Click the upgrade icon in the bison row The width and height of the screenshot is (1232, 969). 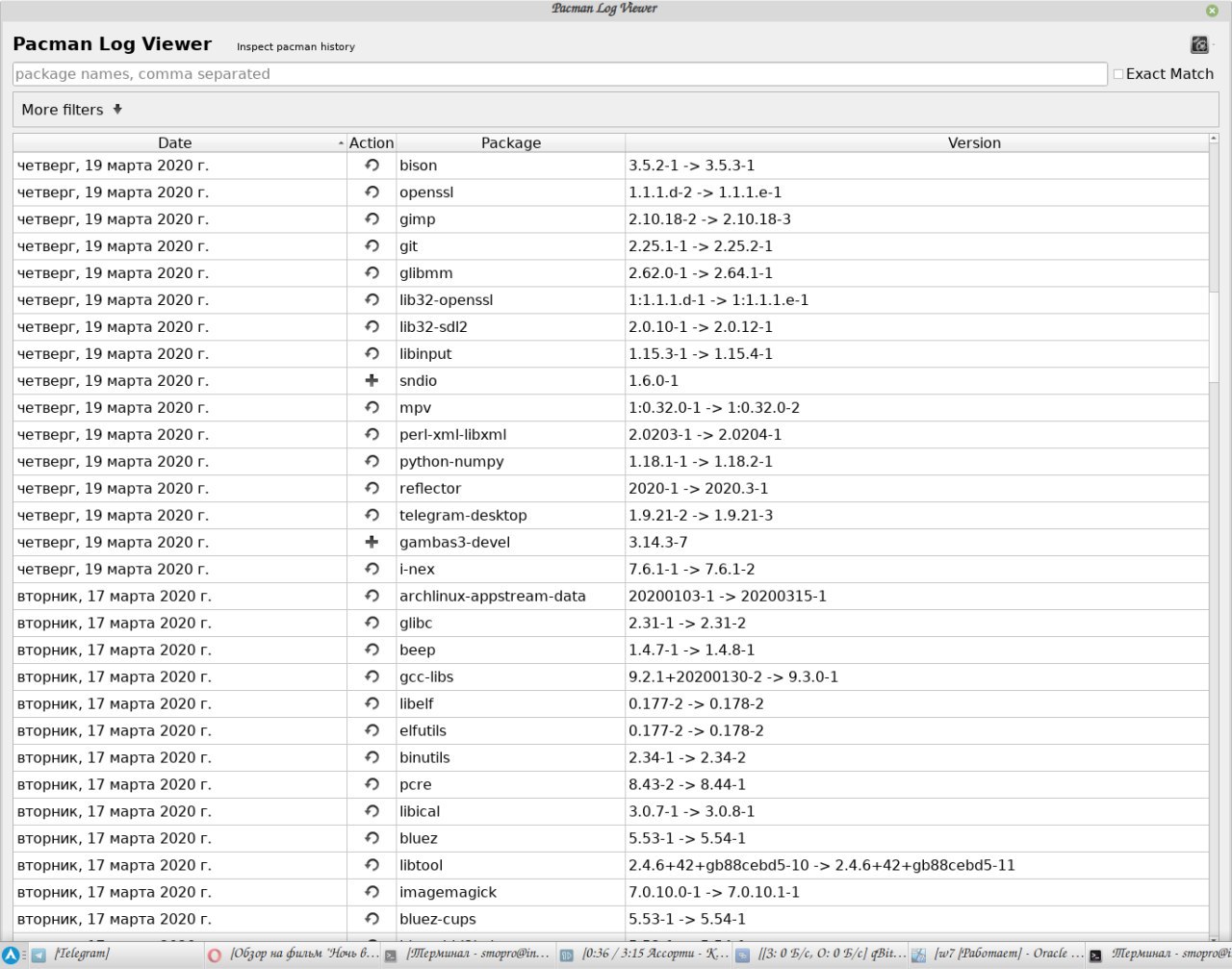click(372, 166)
